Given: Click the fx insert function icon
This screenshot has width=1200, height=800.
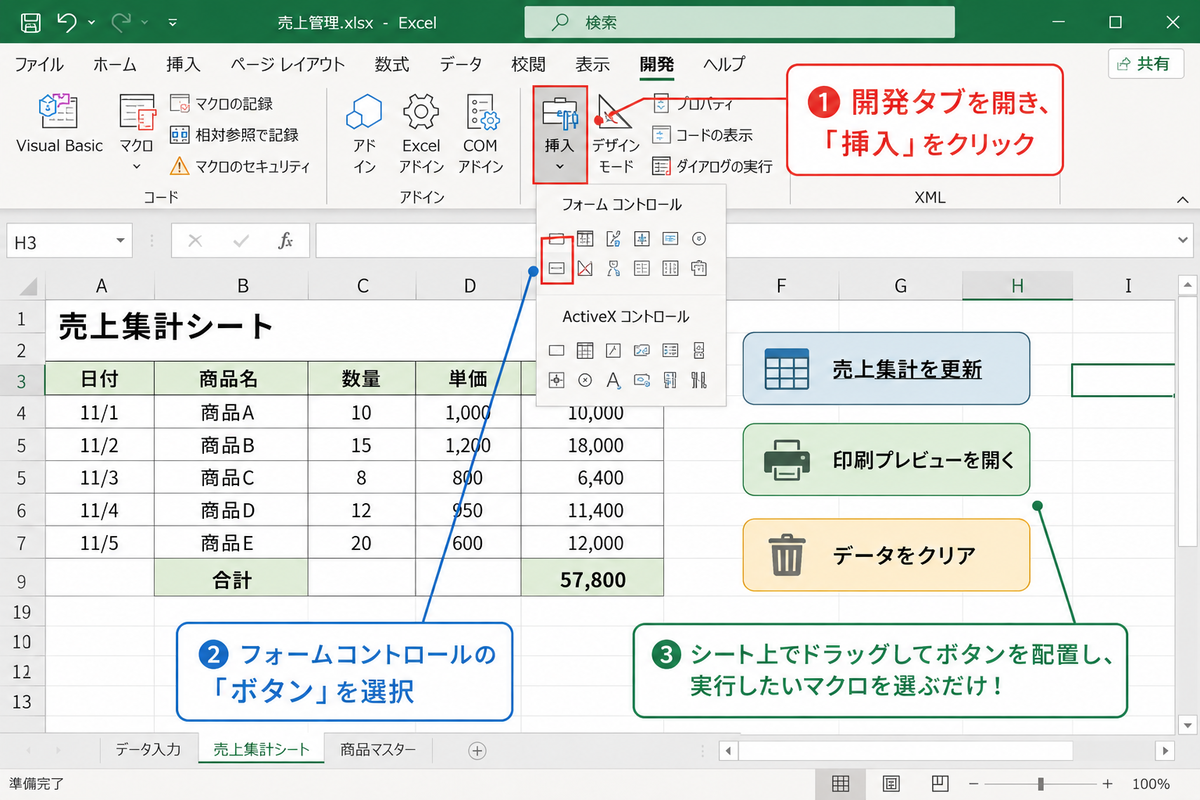Looking at the screenshot, I should pyautogui.click(x=285, y=241).
